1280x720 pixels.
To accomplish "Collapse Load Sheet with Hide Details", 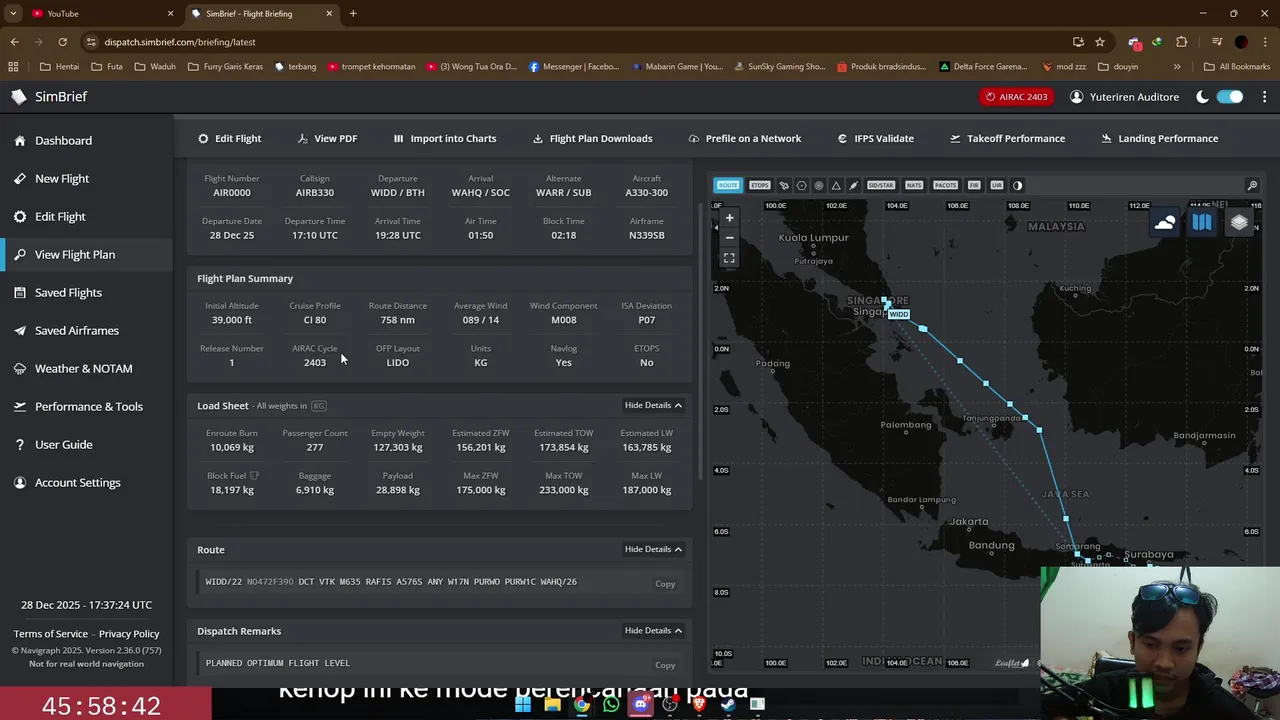I will pos(653,405).
